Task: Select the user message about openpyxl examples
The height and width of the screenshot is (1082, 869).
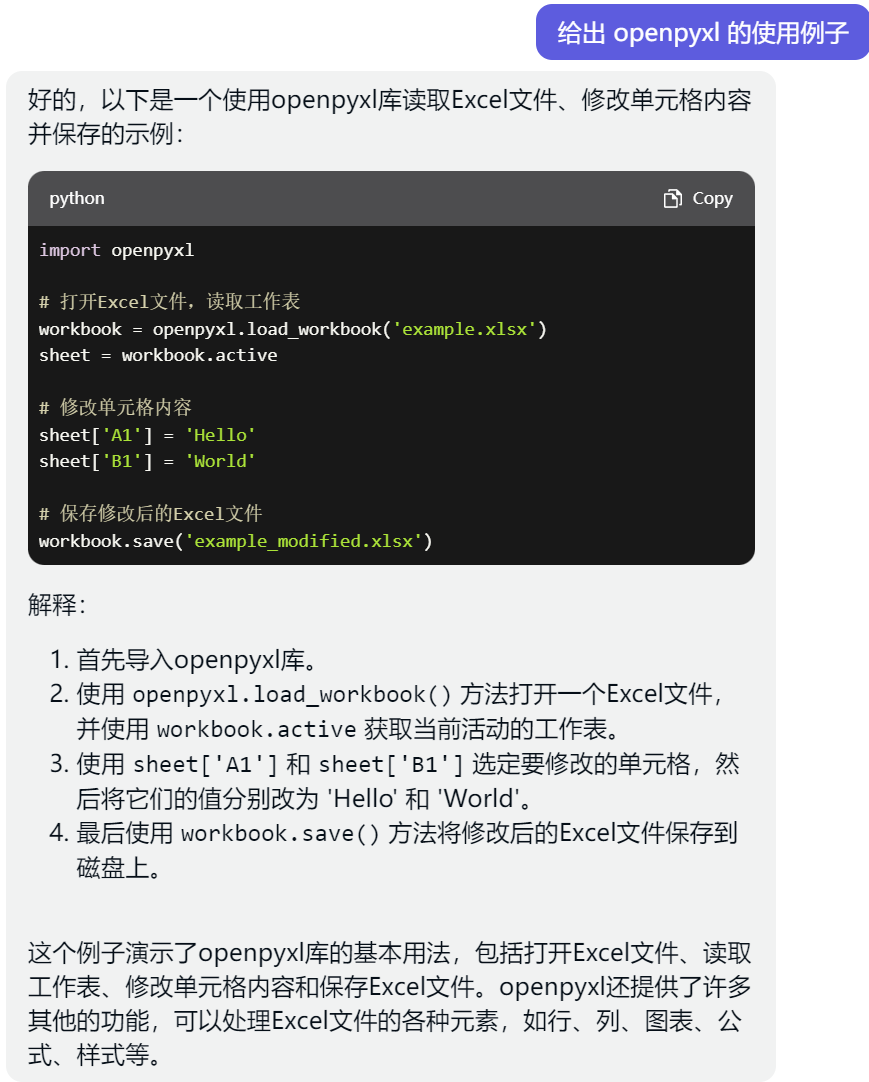Action: (702, 32)
